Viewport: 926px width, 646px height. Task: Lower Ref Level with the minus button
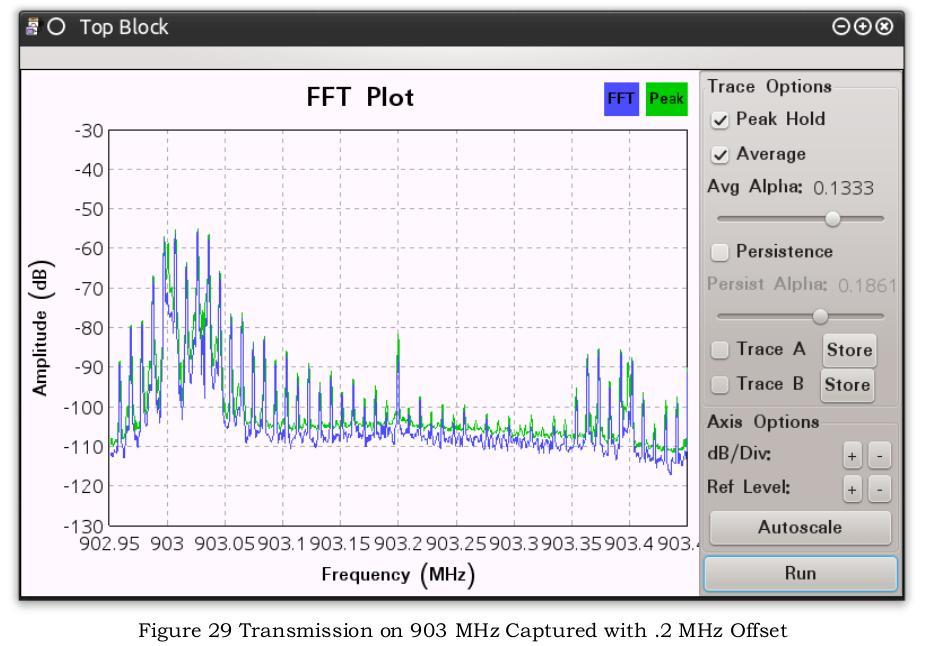point(880,490)
